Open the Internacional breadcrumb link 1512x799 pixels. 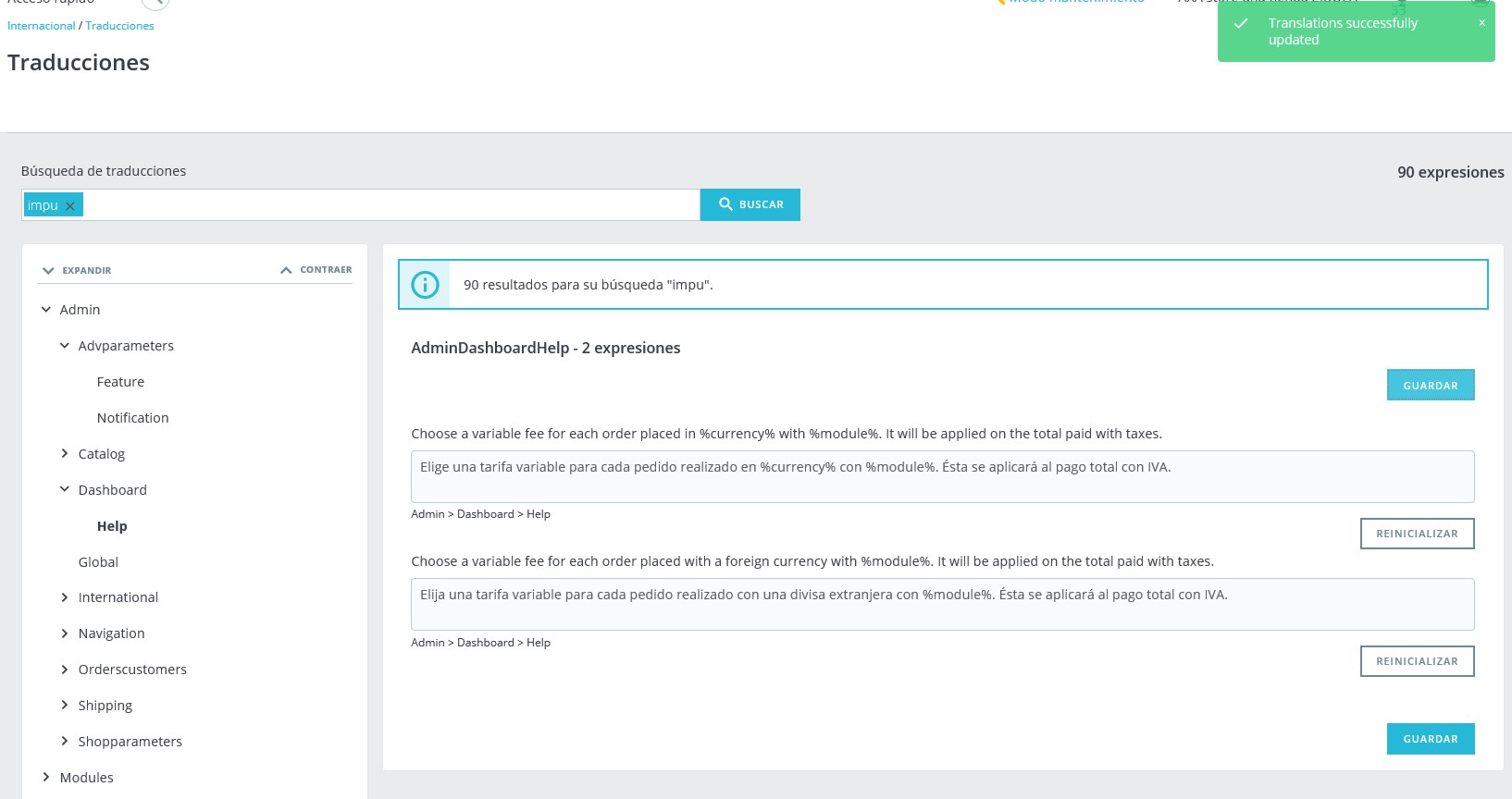tap(42, 26)
